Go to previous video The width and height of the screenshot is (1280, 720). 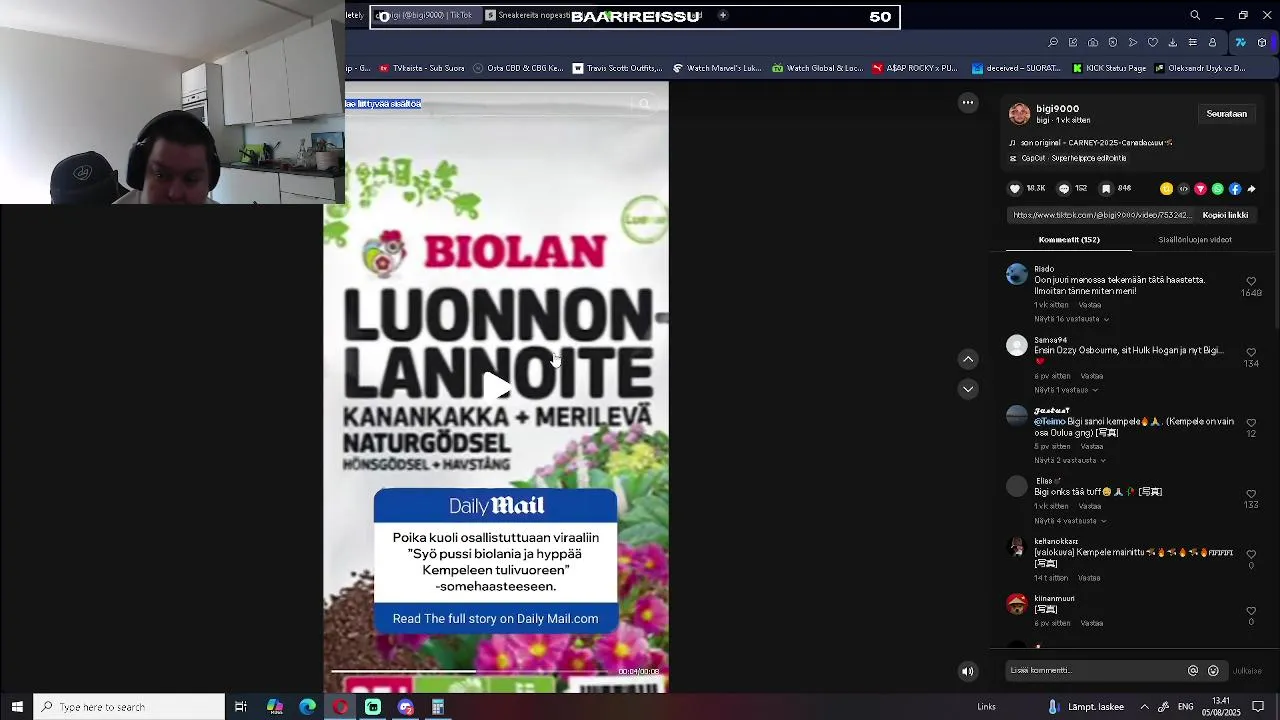tap(968, 359)
